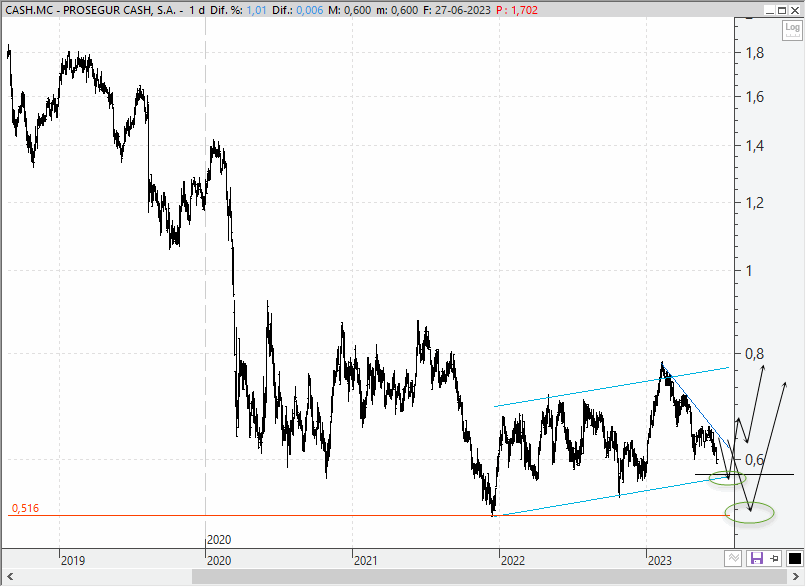This screenshot has width=806, height=587.
Task: Click the 1,8 price axis label
Action: [755, 53]
